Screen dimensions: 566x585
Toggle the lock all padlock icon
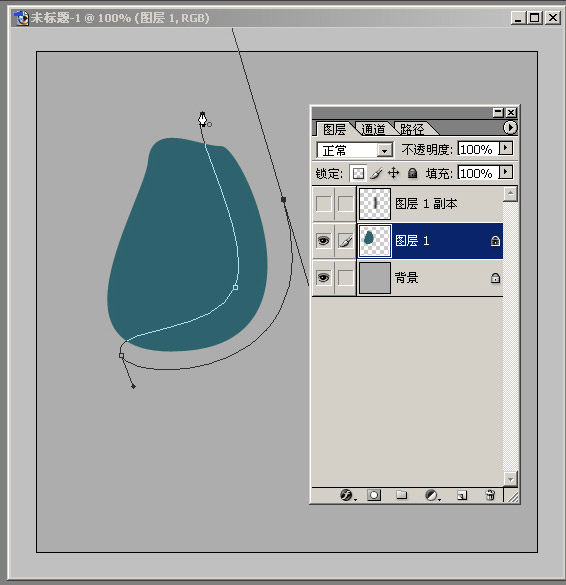(412, 173)
